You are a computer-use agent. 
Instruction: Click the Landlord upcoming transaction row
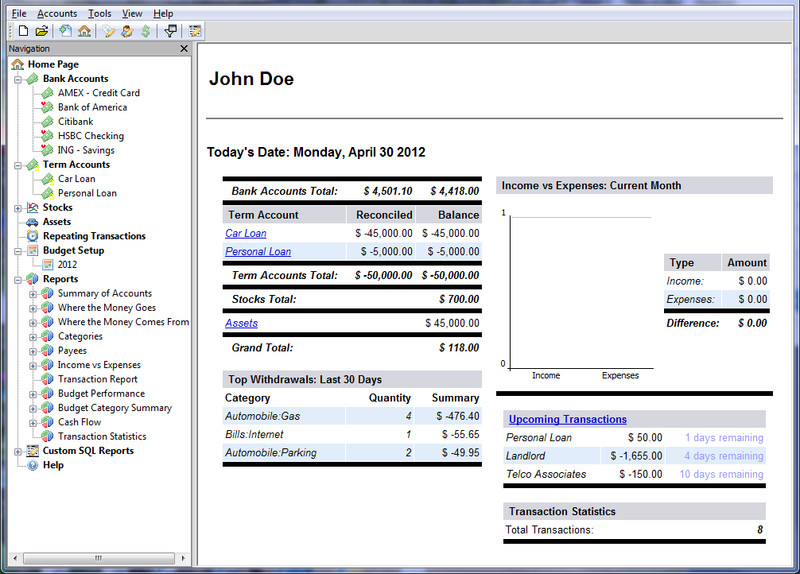point(634,456)
